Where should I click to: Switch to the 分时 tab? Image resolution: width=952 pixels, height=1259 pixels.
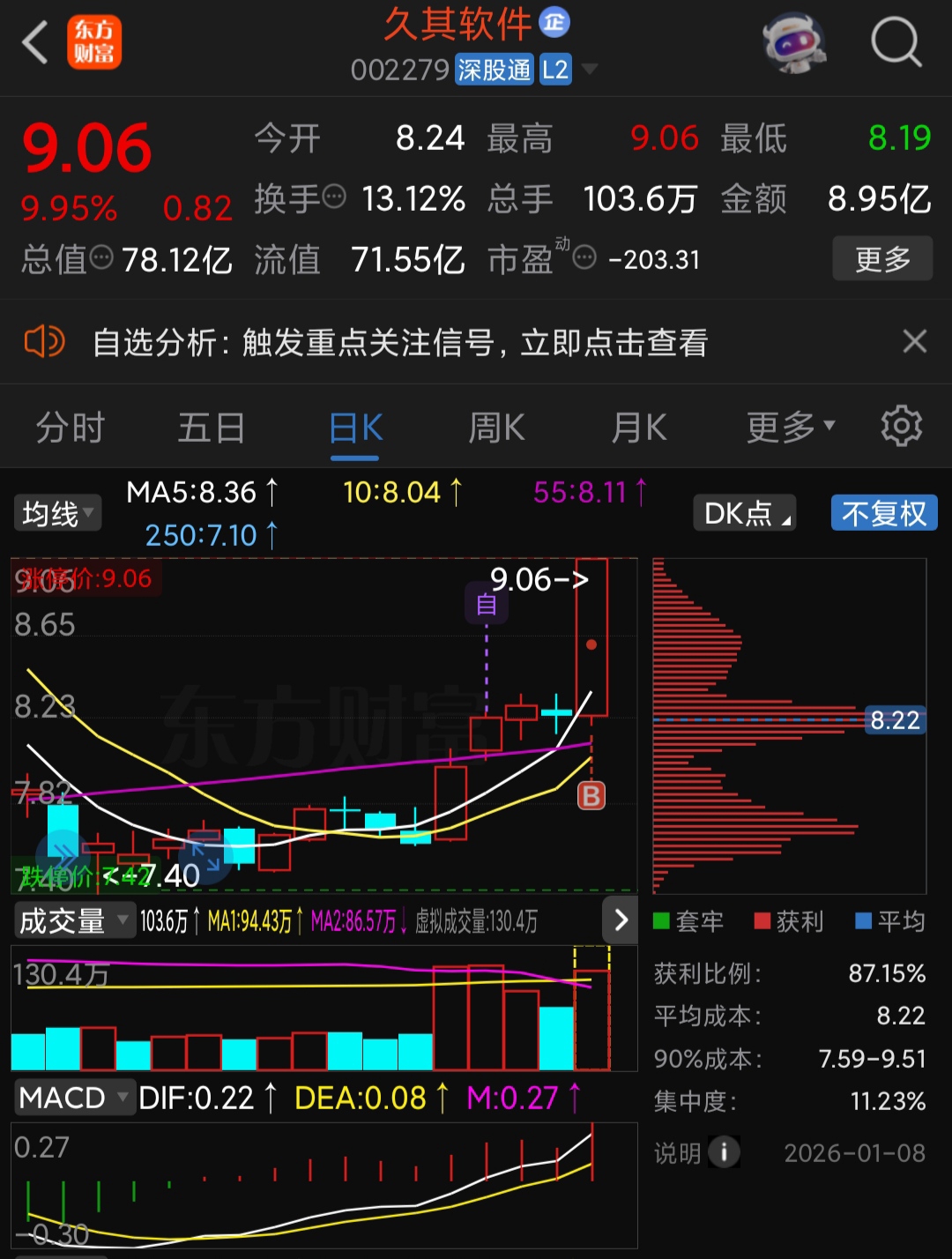(x=71, y=428)
